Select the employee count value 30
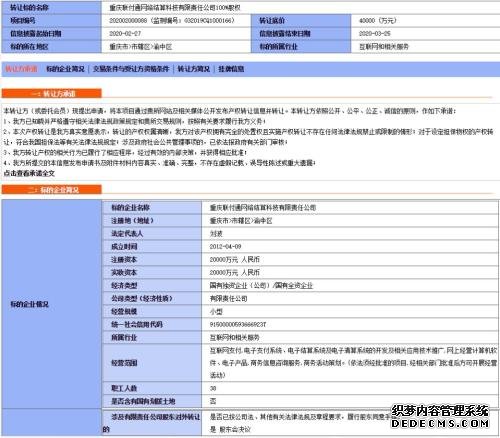This screenshot has height=438, width=500. click(213, 388)
